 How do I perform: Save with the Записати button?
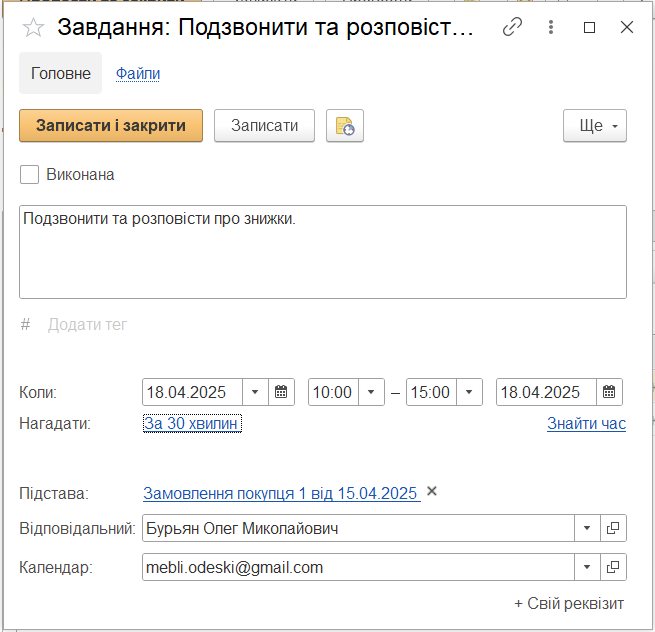264,126
